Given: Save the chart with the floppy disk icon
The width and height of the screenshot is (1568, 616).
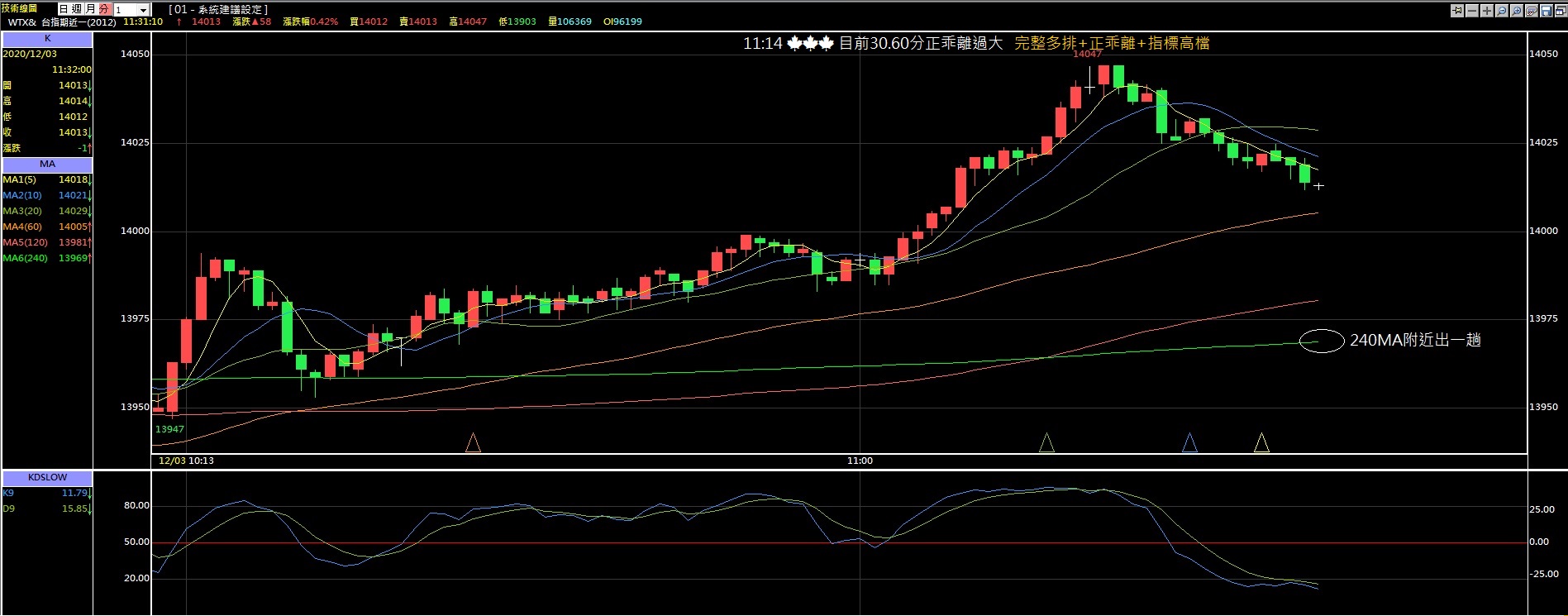Looking at the screenshot, I should [1547, 11].
